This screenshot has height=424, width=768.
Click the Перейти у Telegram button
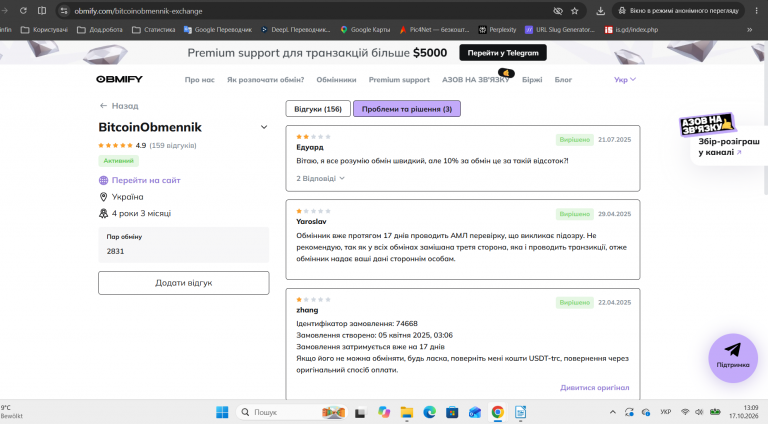tap(503, 53)
